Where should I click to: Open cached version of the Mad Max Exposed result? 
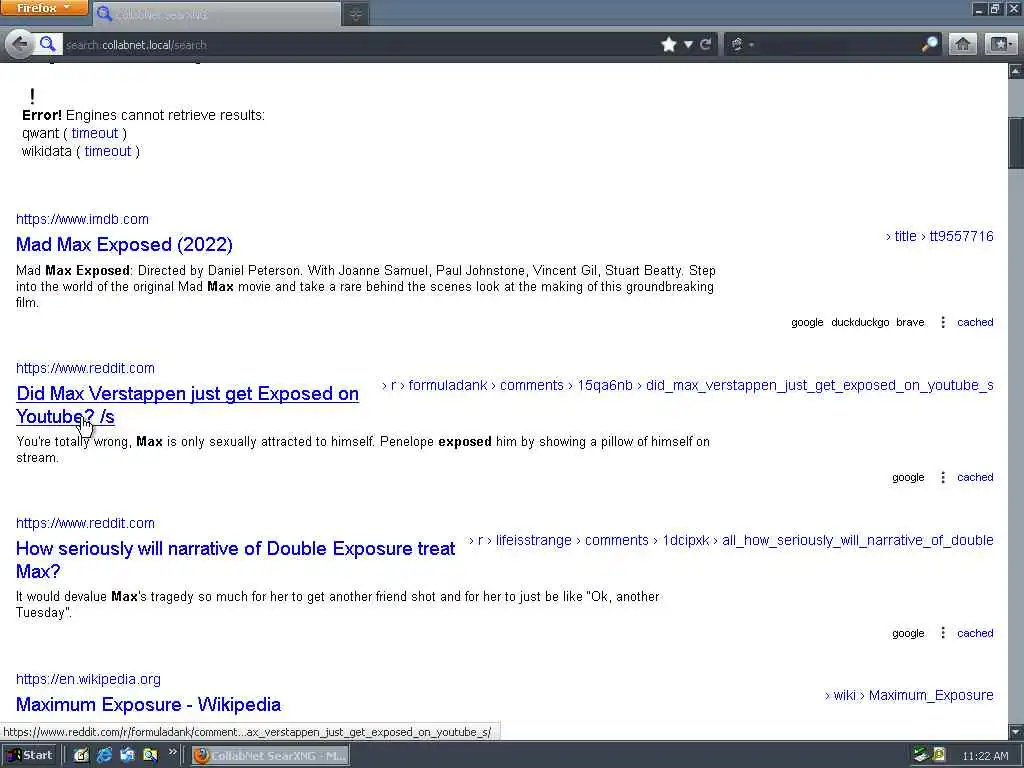(x=975, y=322)
